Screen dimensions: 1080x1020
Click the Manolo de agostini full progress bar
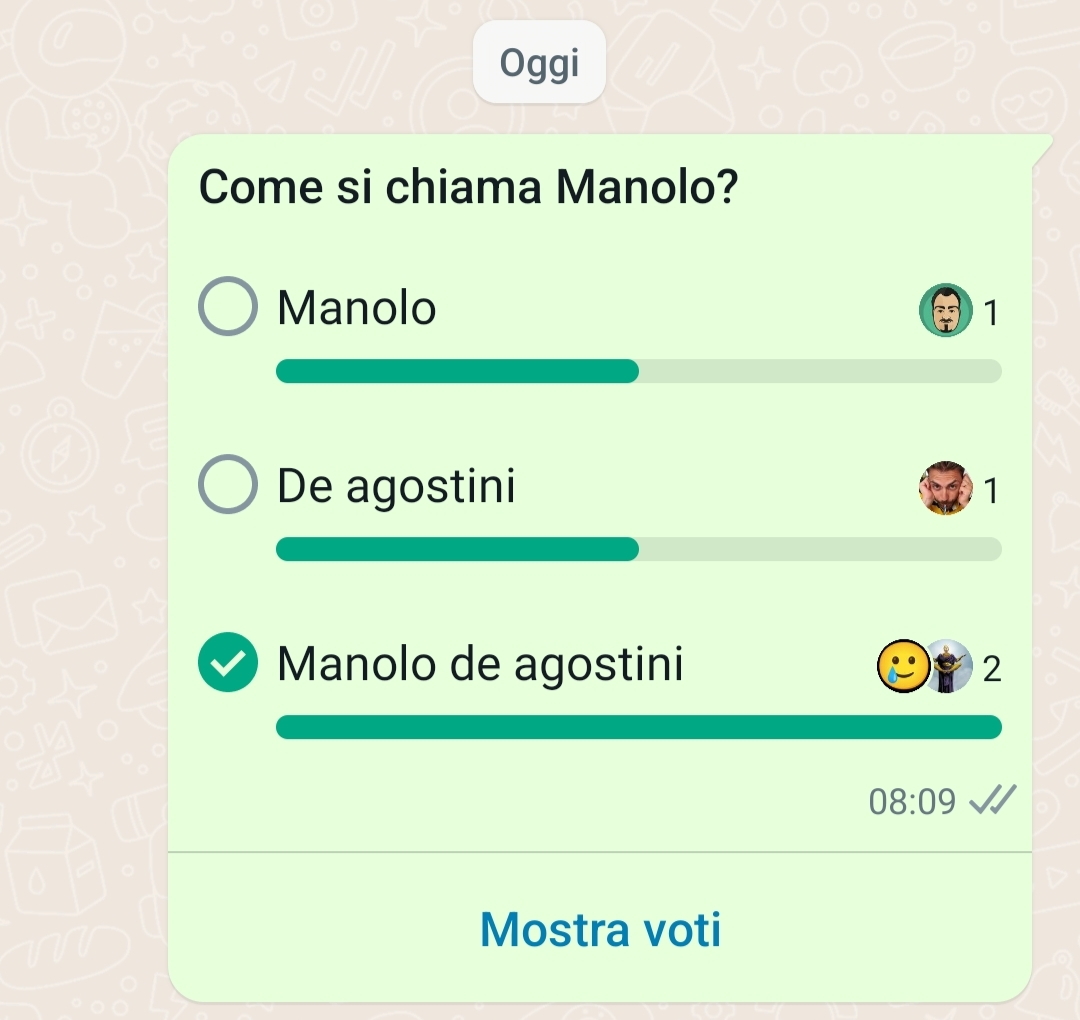pos(638,727)
